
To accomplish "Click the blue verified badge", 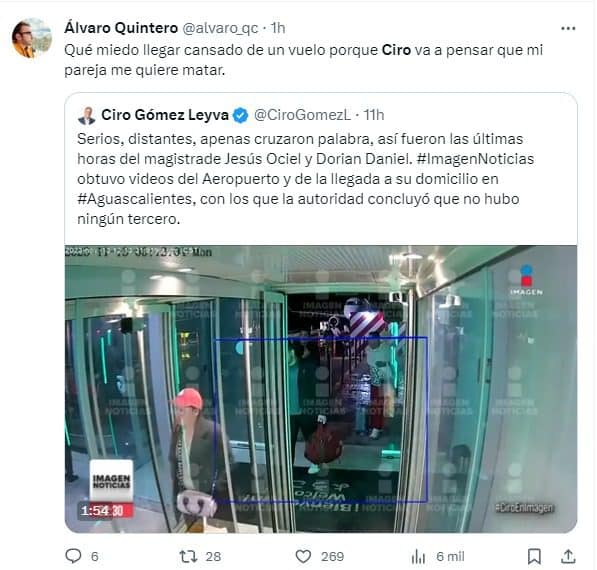I will 240,115.
